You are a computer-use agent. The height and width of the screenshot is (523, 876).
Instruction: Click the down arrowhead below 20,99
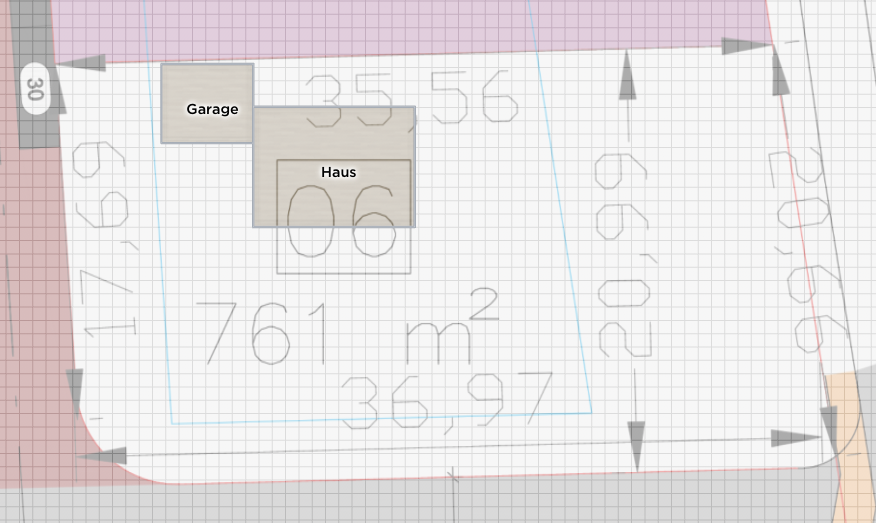point(635,444)
